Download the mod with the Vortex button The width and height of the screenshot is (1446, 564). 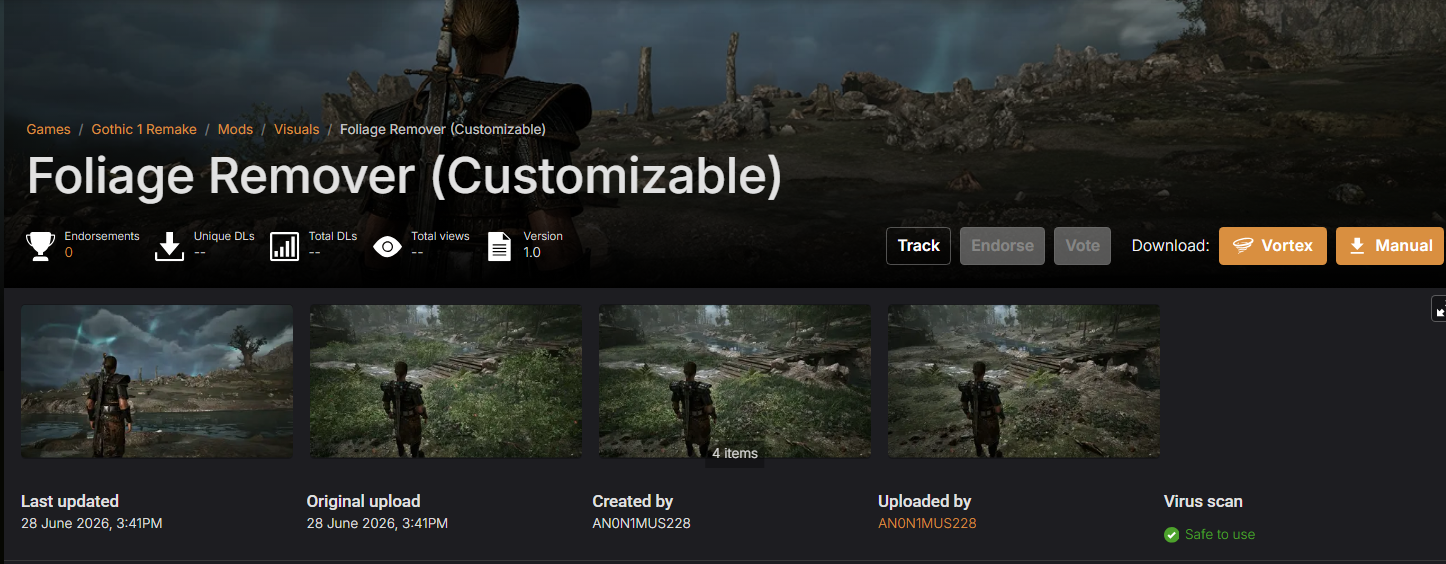point(1273,246)
